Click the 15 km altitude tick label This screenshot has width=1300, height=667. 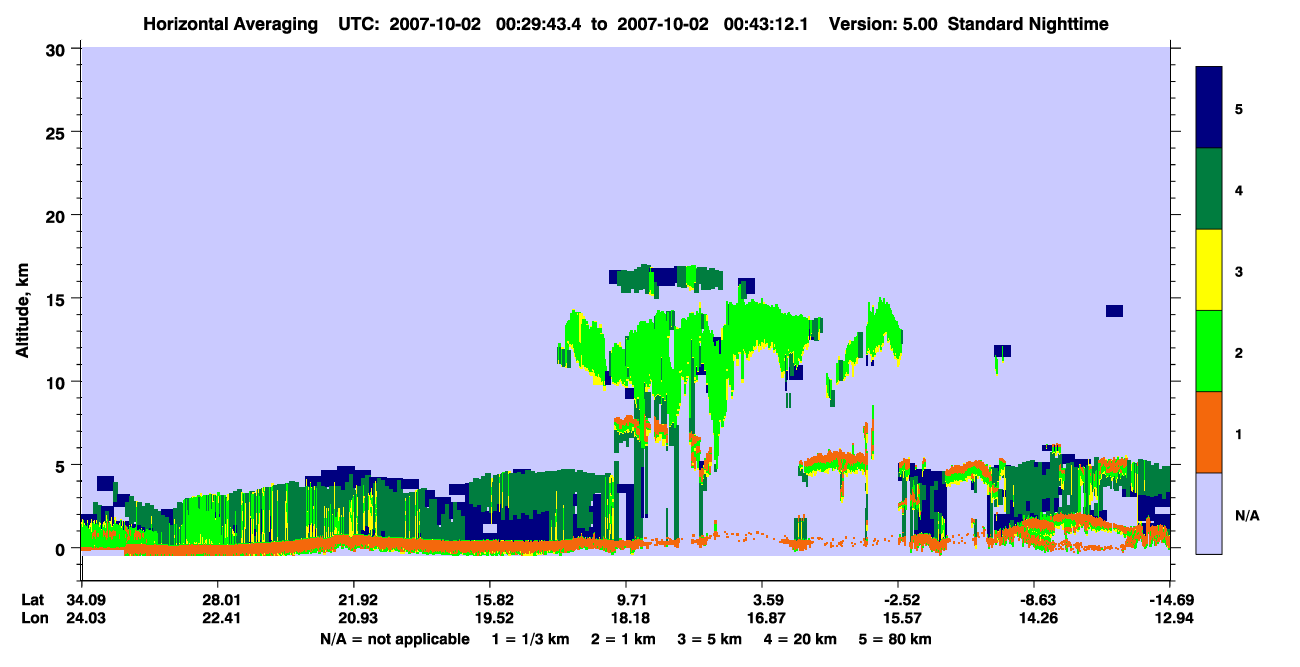coord(56,299)
